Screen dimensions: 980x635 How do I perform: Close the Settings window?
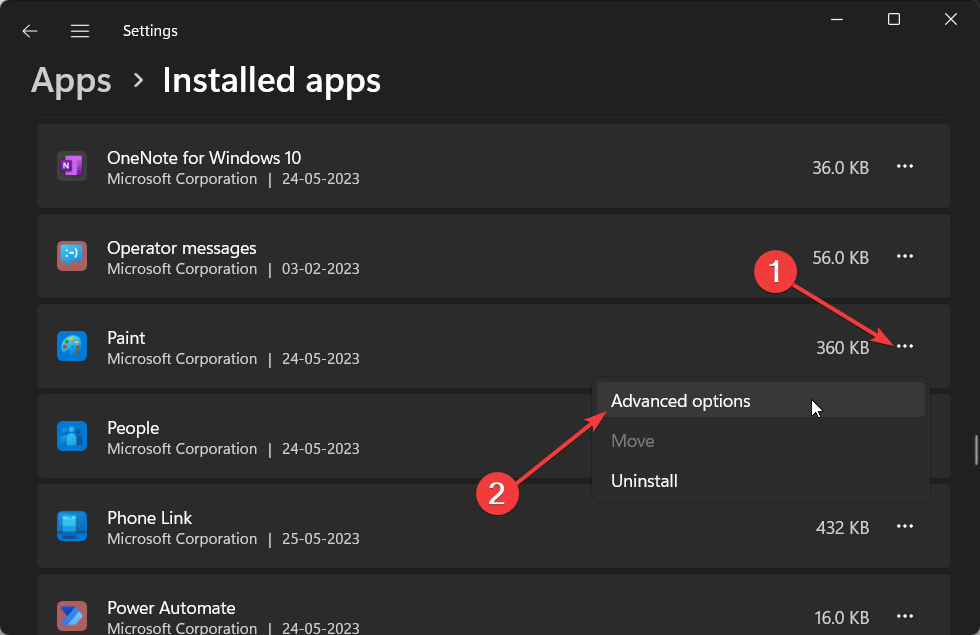coord(951,19)
